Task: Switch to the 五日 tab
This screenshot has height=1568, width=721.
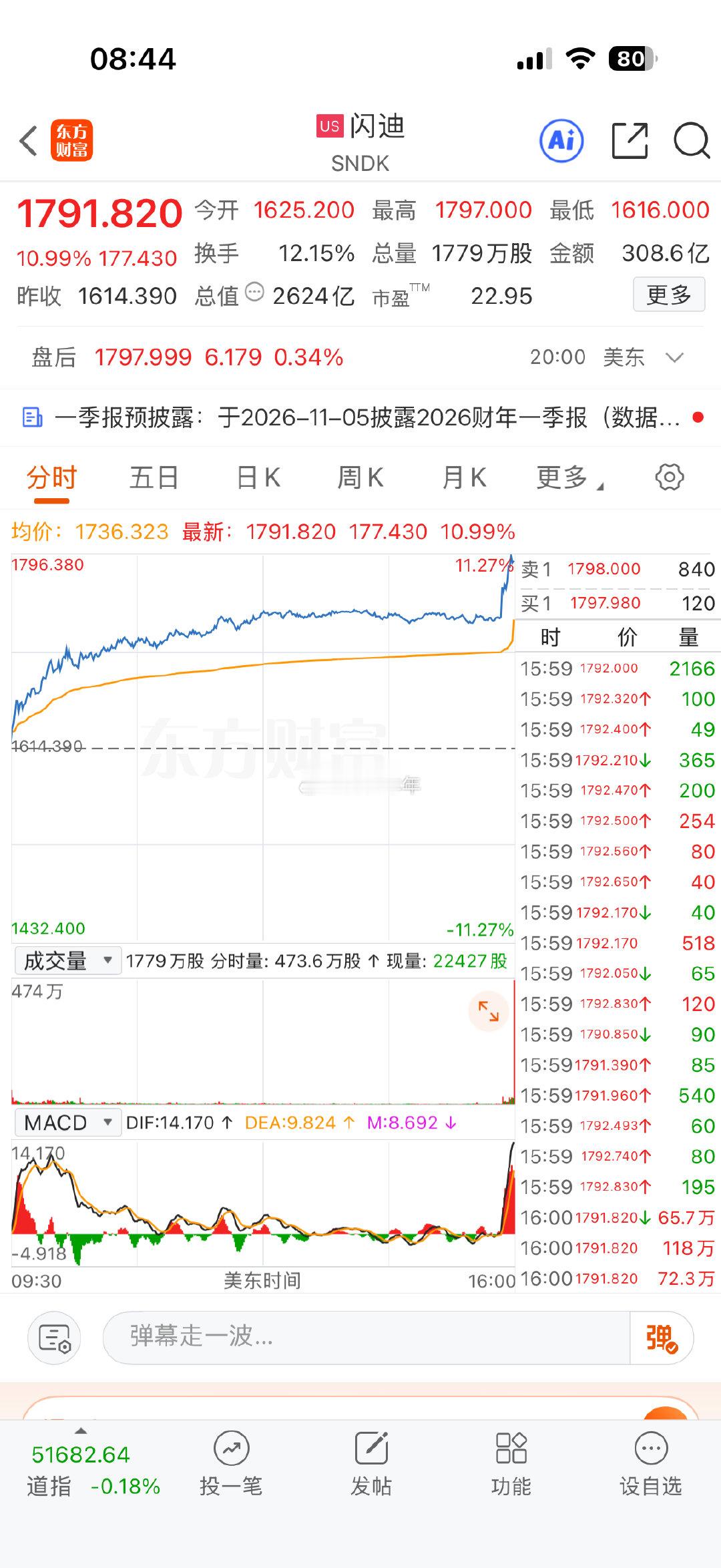Action: click(x=154, y=478)
